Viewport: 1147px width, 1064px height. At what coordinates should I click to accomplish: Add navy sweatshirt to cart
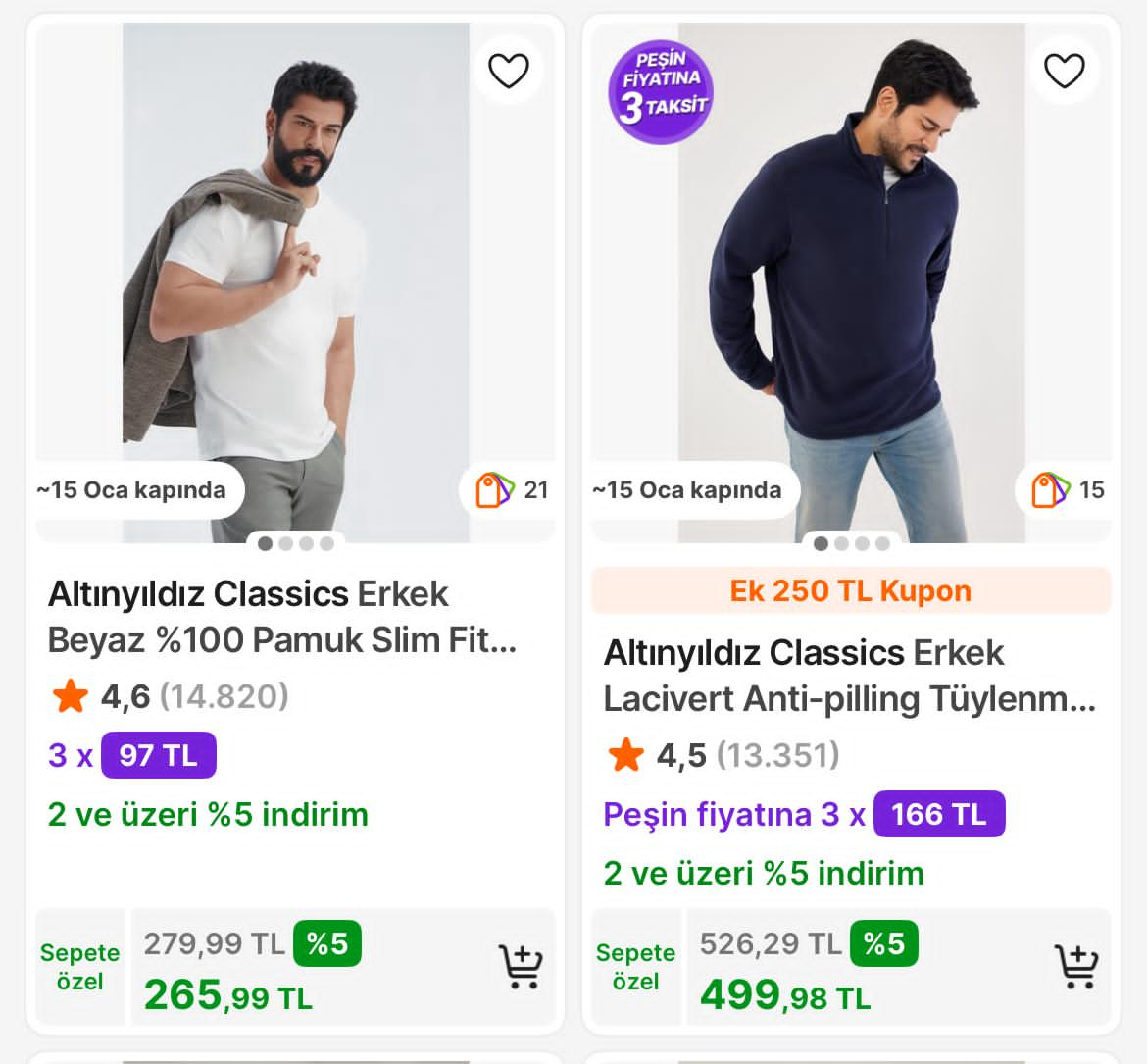(x=1075, y=967)
